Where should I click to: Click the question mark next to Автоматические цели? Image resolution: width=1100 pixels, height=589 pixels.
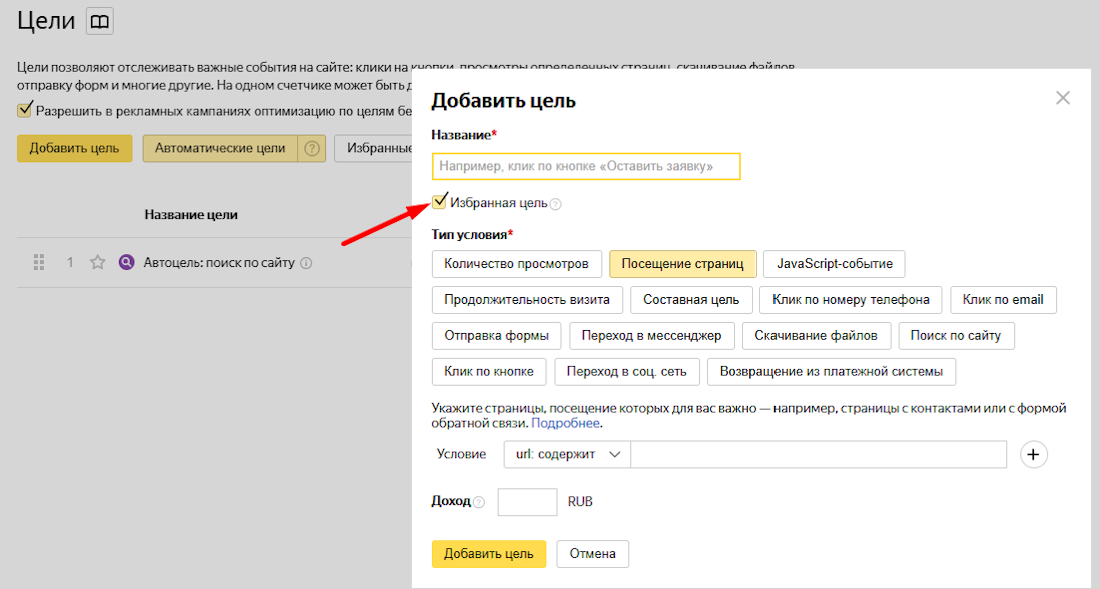tap(313, 148)
